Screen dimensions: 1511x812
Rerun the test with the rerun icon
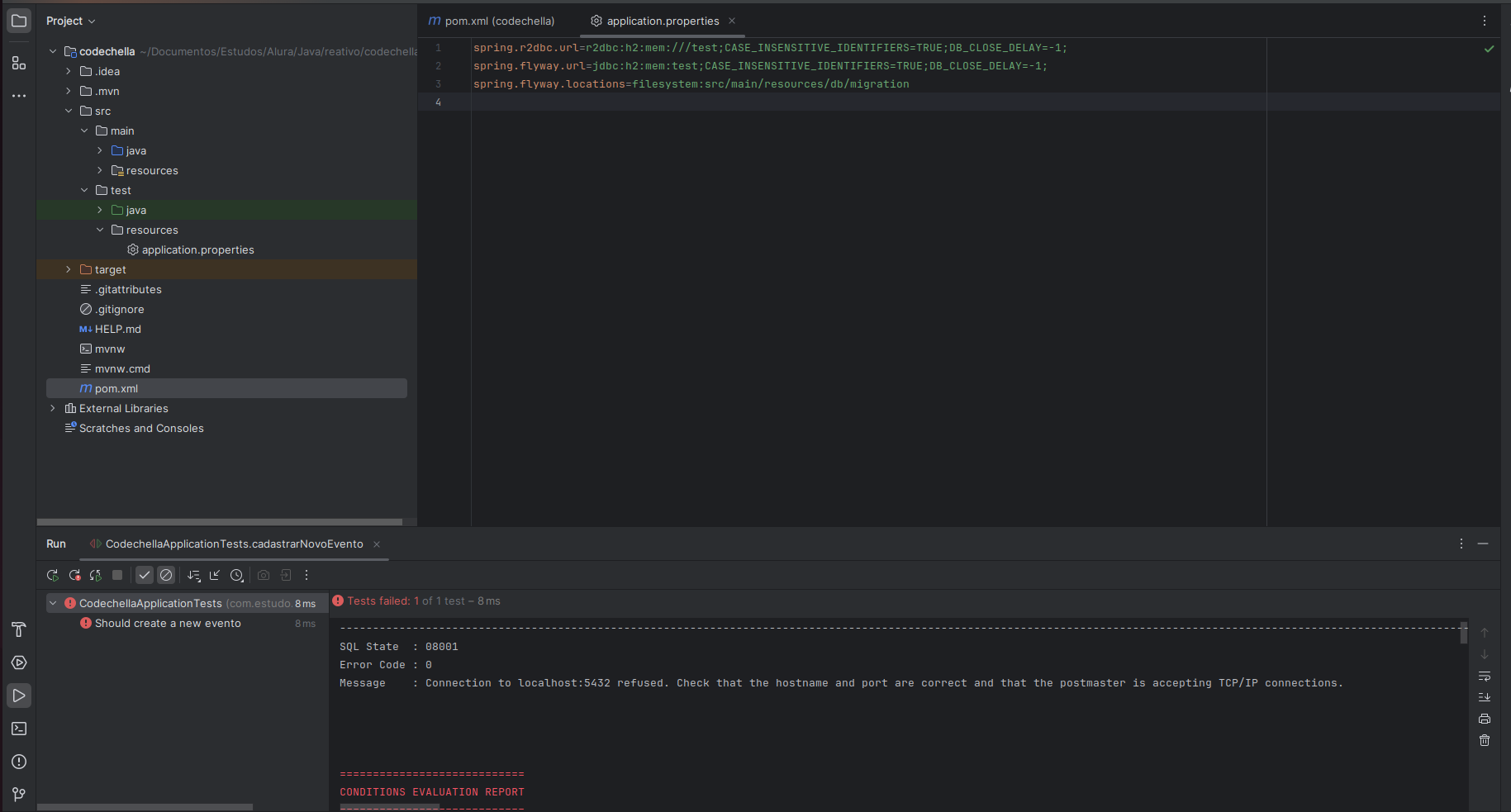(53, 575)
